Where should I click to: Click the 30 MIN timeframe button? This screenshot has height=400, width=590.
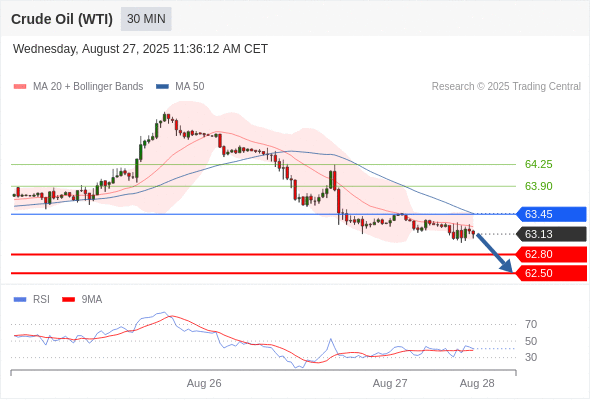click(146, 19)
